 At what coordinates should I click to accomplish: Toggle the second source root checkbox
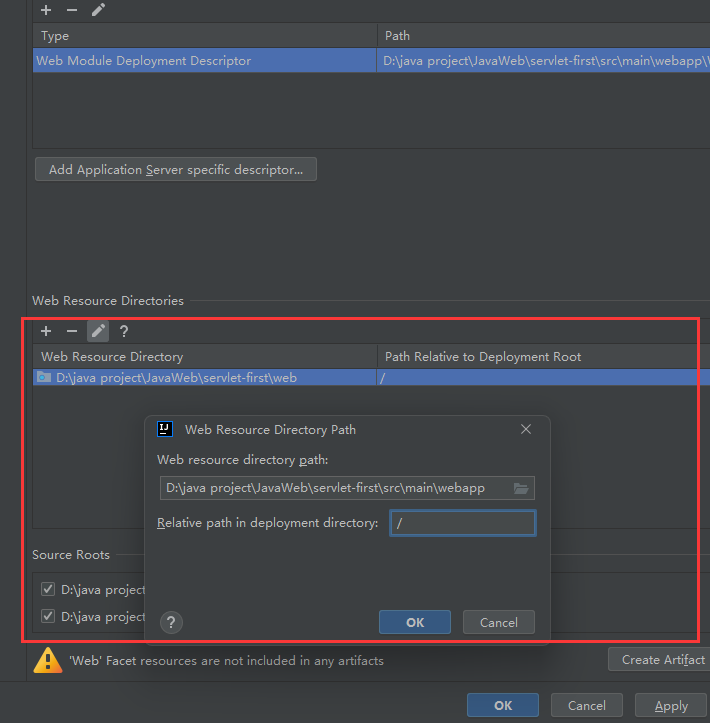coord(48,616)
